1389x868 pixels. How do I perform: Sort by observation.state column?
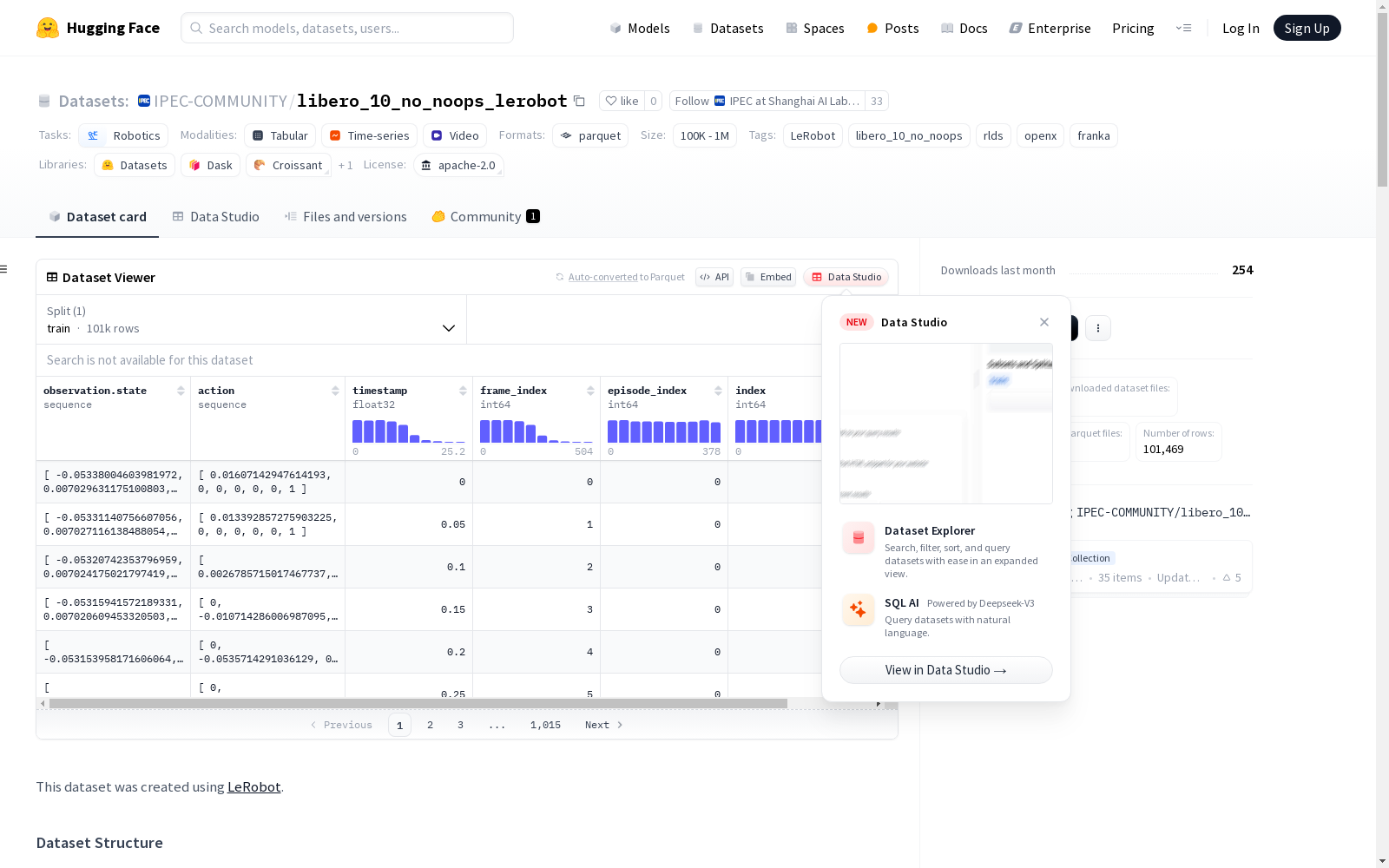(x=181, y=391)
